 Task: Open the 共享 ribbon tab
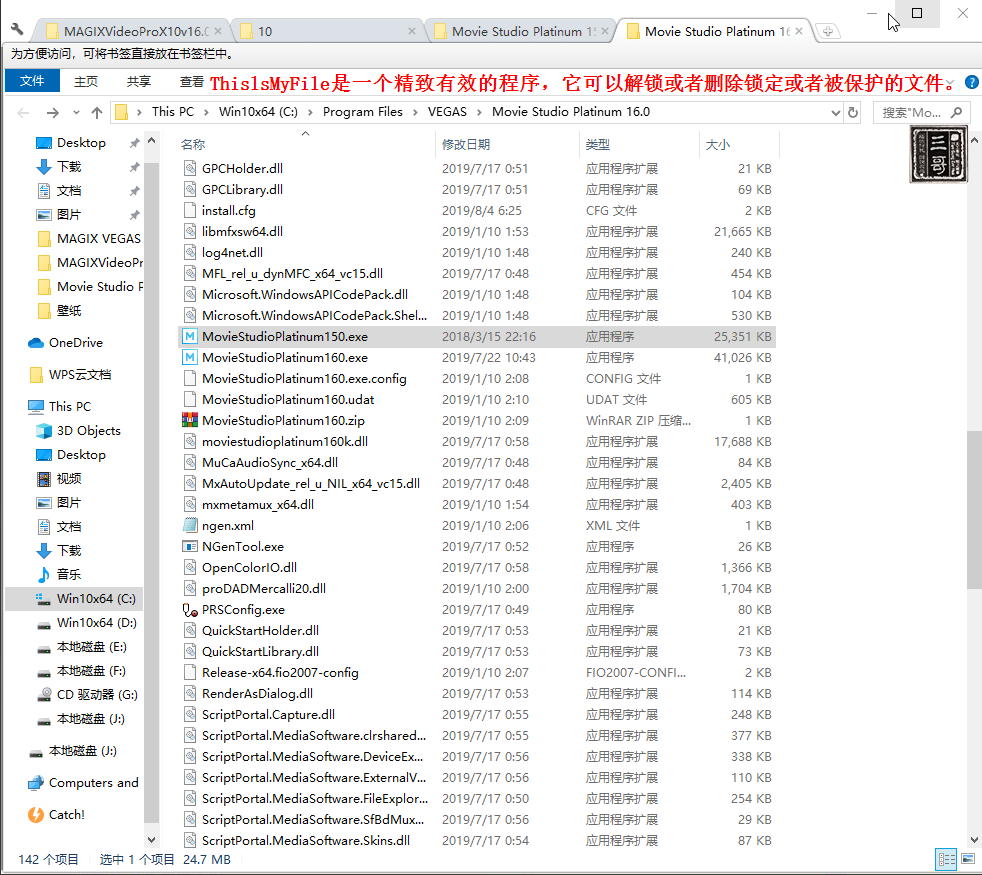[x=138, y=81]
